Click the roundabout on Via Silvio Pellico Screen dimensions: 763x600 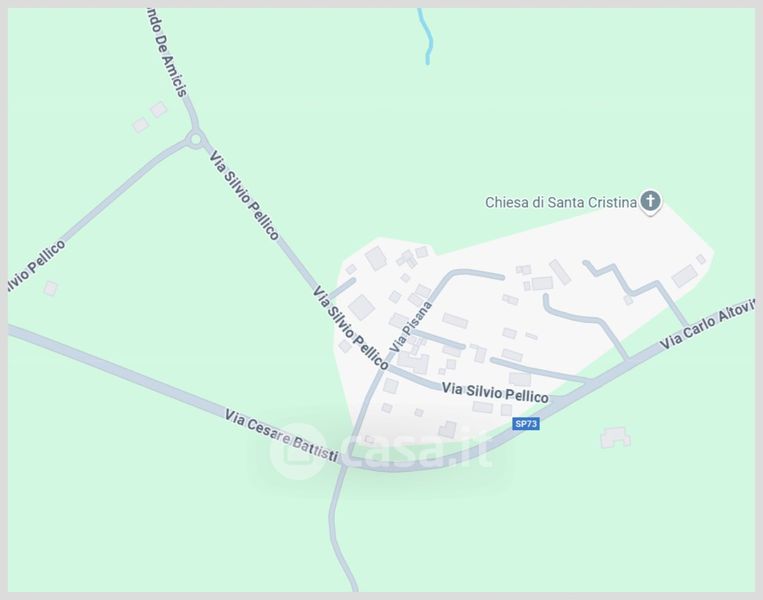[196, 140]
